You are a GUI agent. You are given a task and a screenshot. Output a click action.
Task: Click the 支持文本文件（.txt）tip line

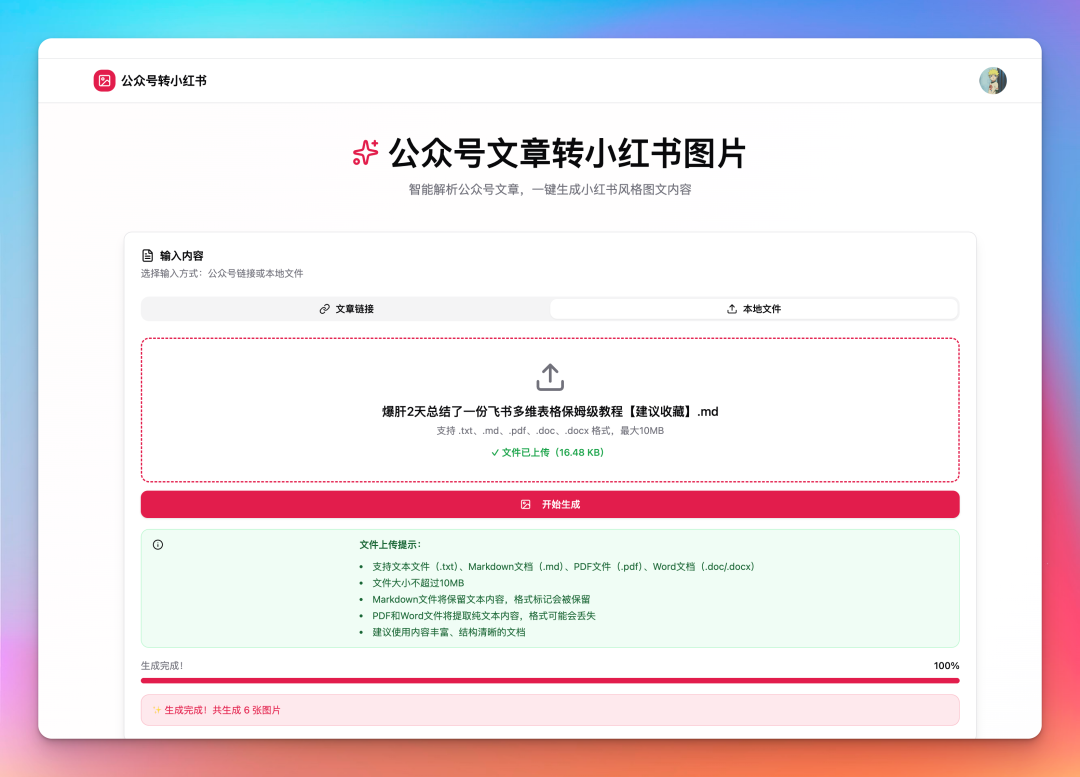(x=563, y=567)
